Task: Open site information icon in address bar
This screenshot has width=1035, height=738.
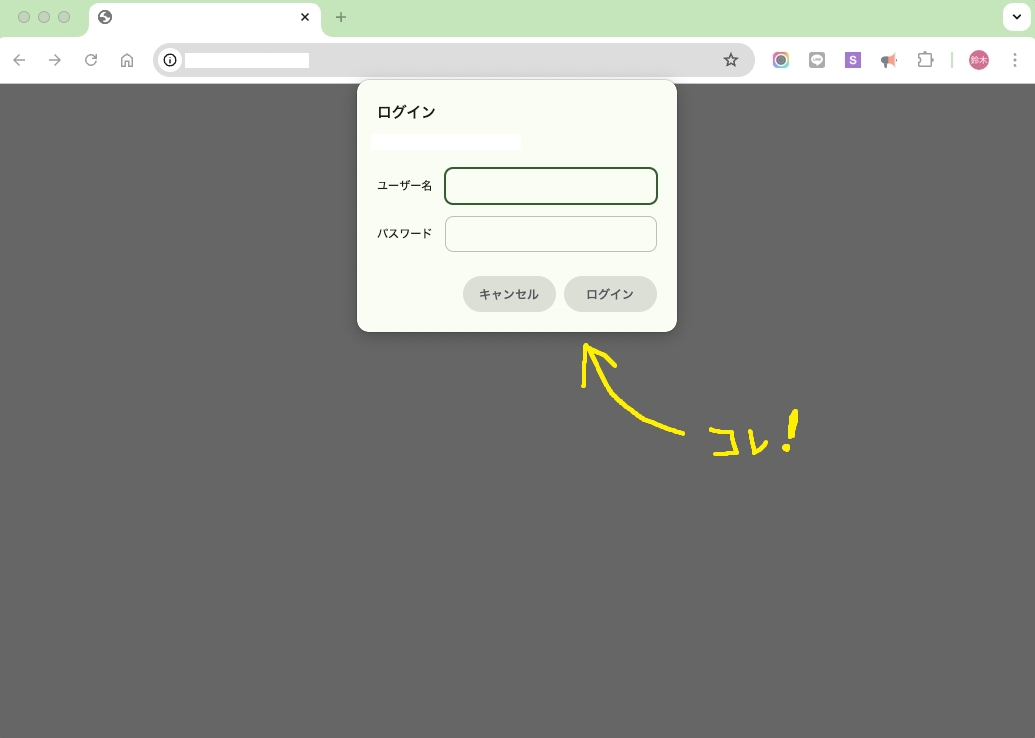Action: click(170, 60)
